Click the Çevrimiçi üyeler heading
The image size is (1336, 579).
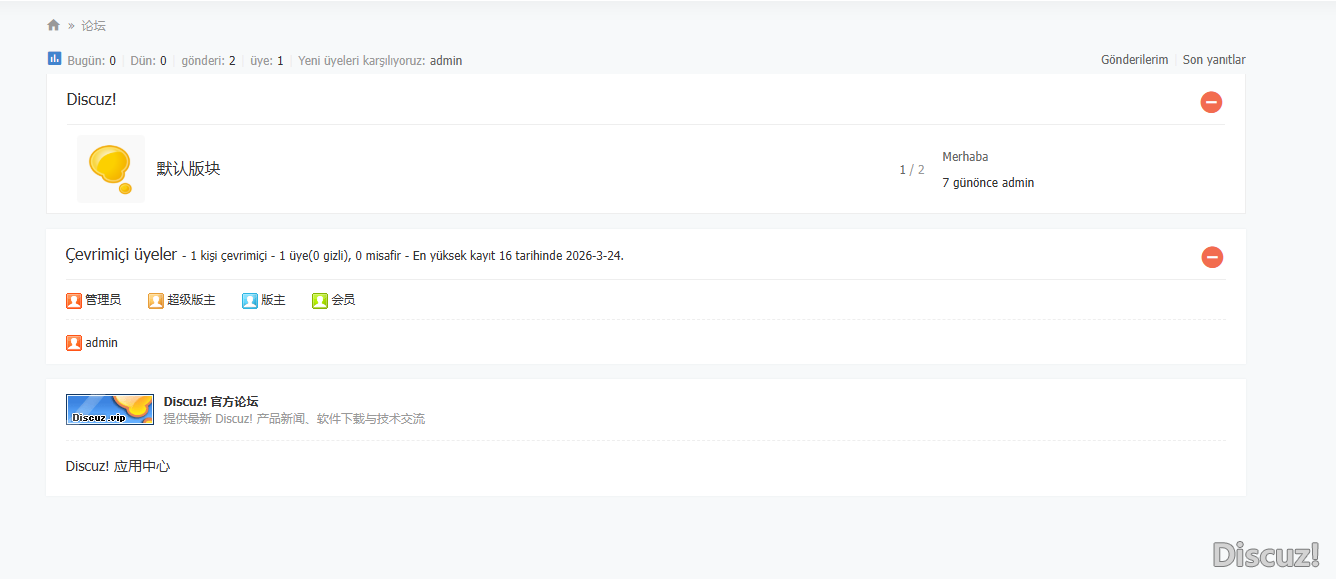121,255
